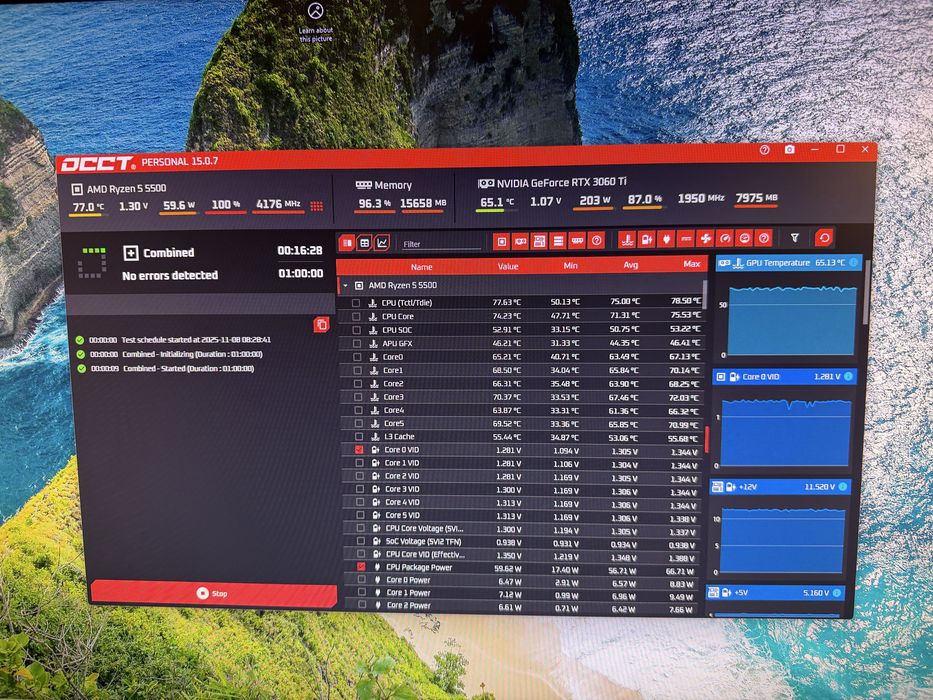Select the Core 5 VID row

pos(521,515)
